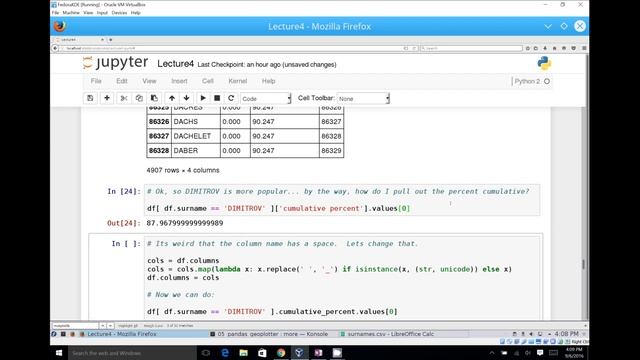Open a new Firefox tab with the plus

[x=111, y=40]
